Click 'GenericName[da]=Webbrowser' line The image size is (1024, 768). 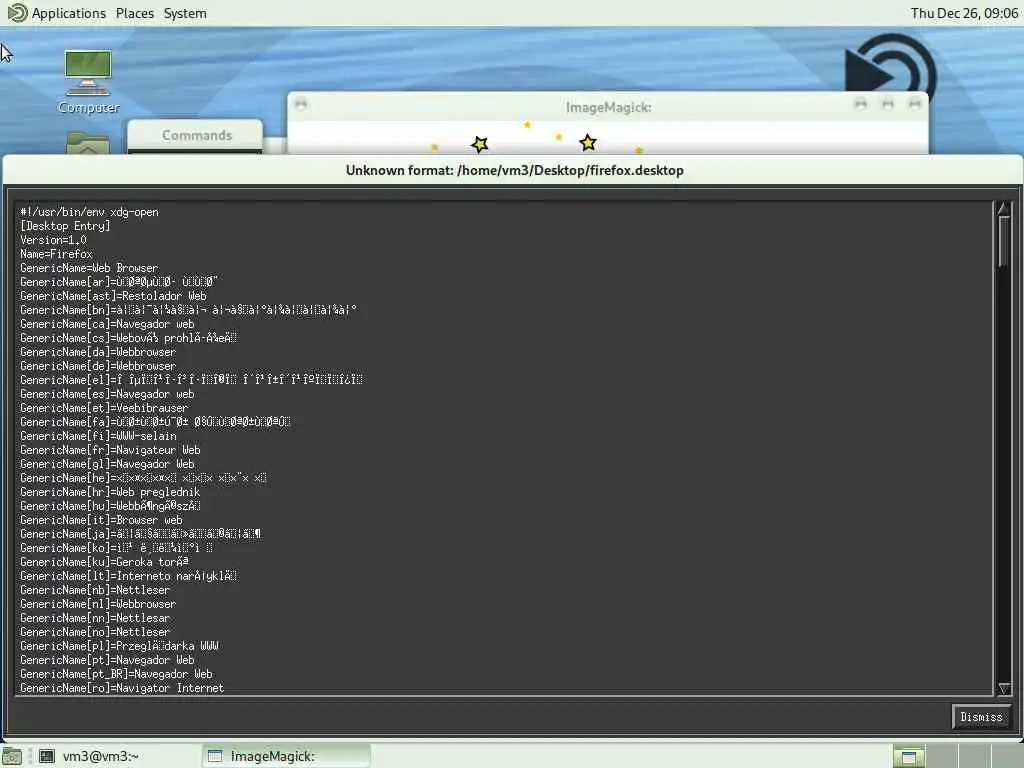click(98, 352)
